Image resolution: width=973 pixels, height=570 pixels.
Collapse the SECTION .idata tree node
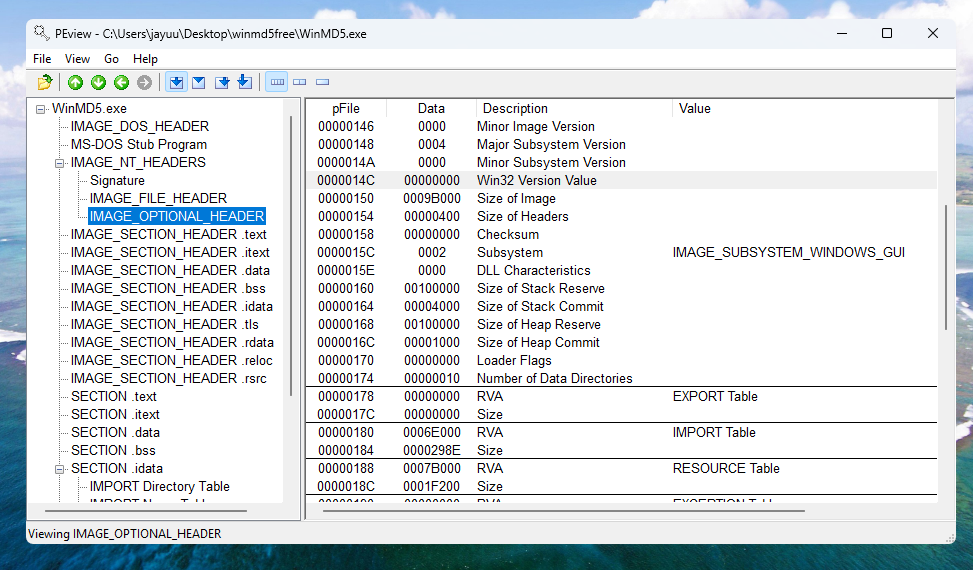[x=60, y=469]
